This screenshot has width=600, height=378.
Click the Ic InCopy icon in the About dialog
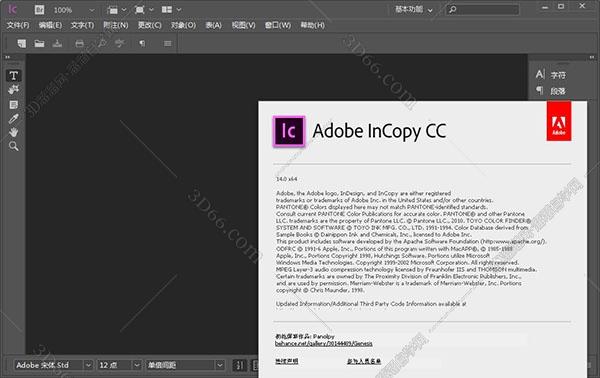(289, 131)
